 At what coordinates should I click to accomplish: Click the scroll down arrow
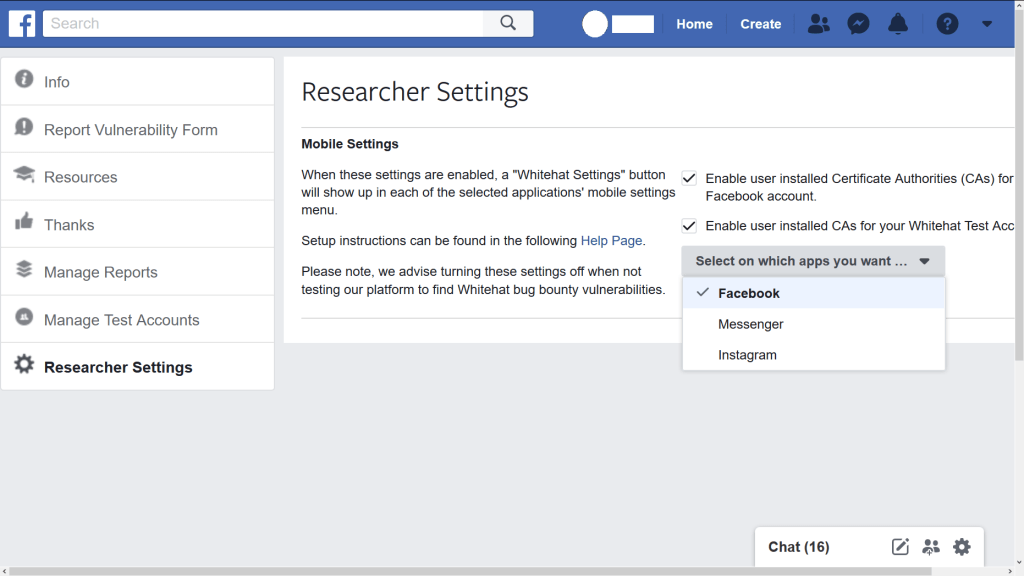(x=1019, y=562)
